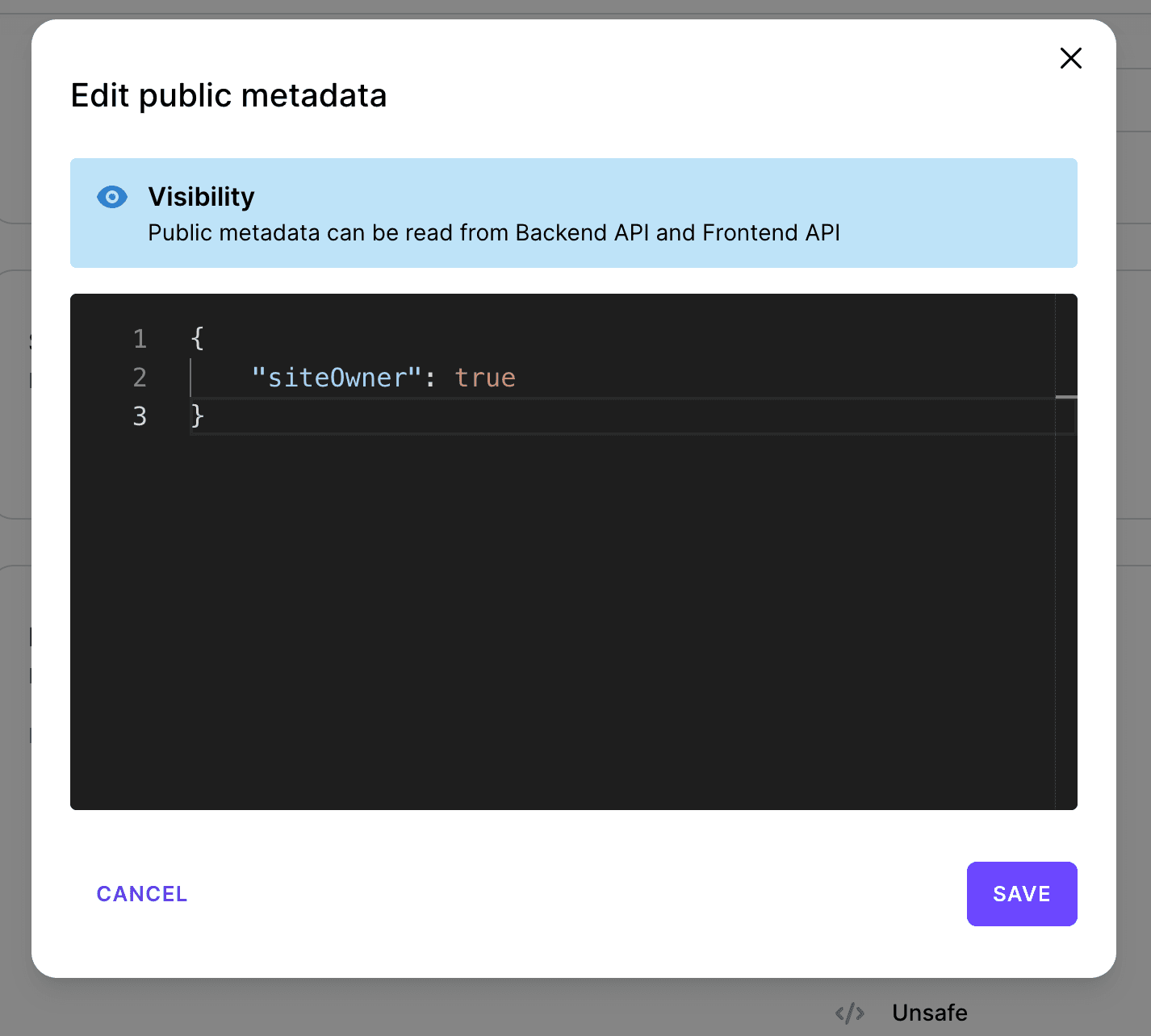Save the public metadata changes
Image resolution: width=1151 pixels, height=1036 pixels.
(1021, 894)
